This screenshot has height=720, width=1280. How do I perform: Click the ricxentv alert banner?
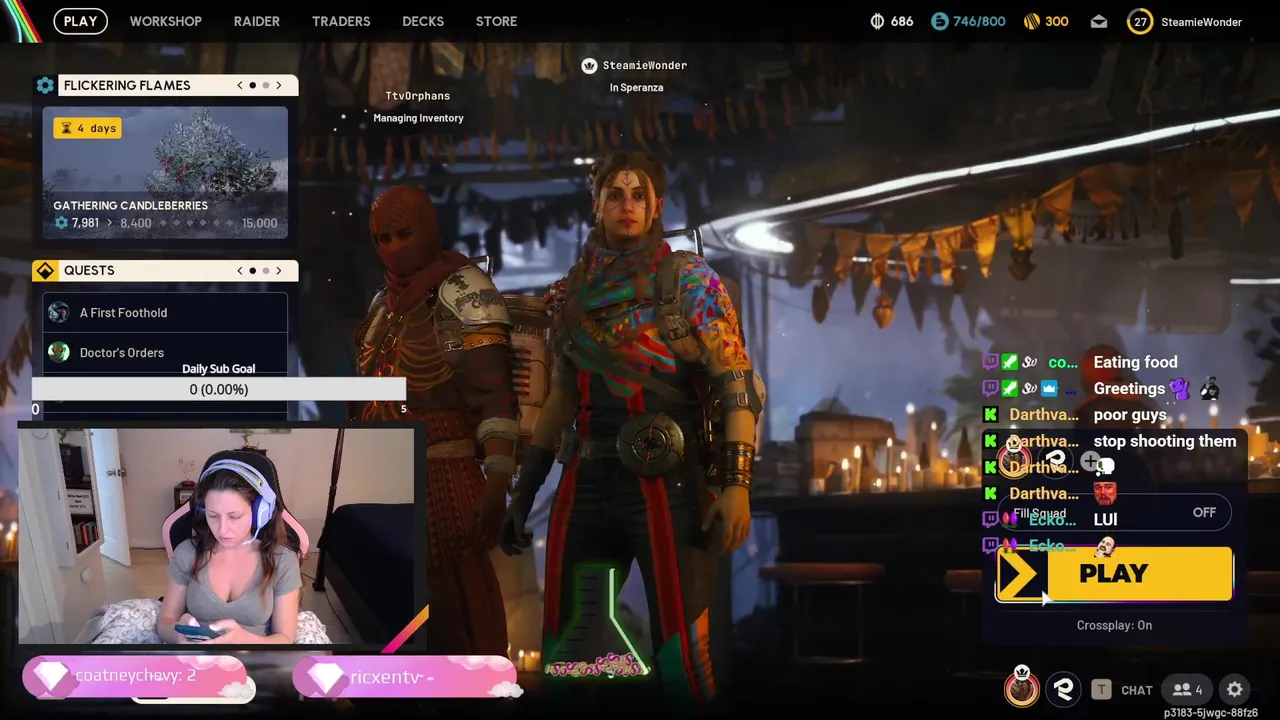[405, 677]
